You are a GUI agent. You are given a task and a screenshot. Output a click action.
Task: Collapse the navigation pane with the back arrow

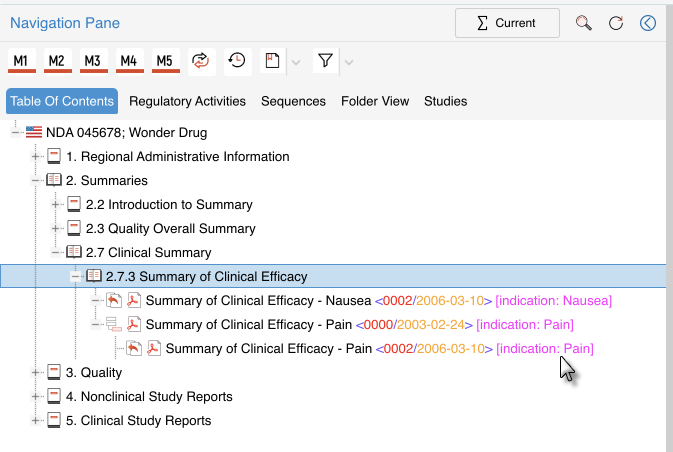(648, 23)
